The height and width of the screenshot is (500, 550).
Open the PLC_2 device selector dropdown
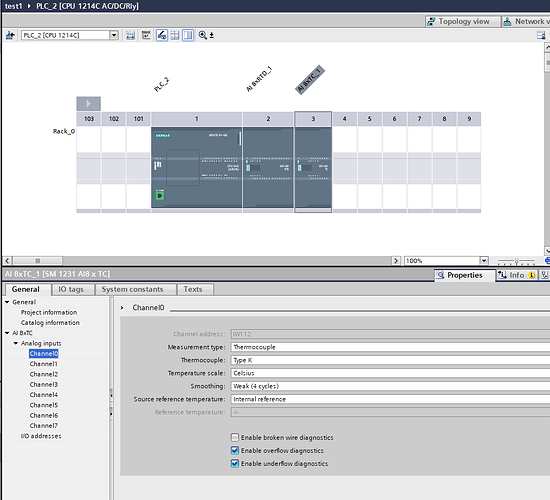click(114, 35)
